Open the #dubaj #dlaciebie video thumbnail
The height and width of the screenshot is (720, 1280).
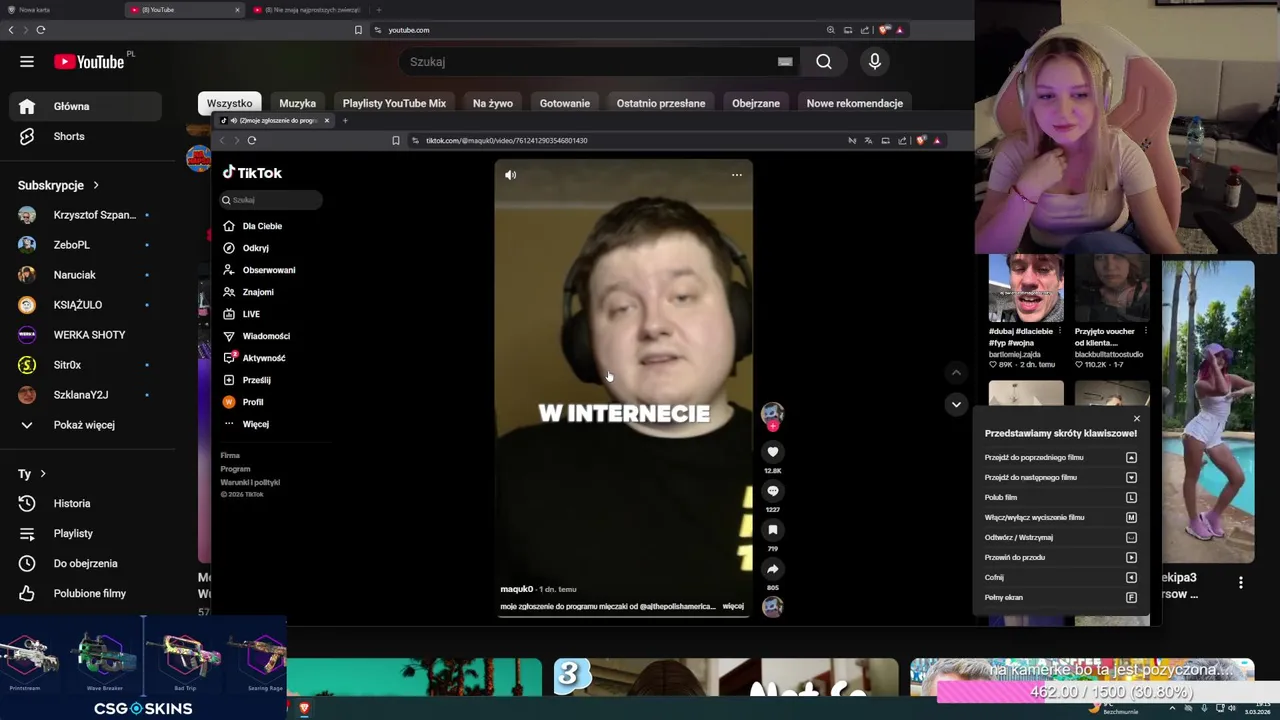tap(1026, 289)
